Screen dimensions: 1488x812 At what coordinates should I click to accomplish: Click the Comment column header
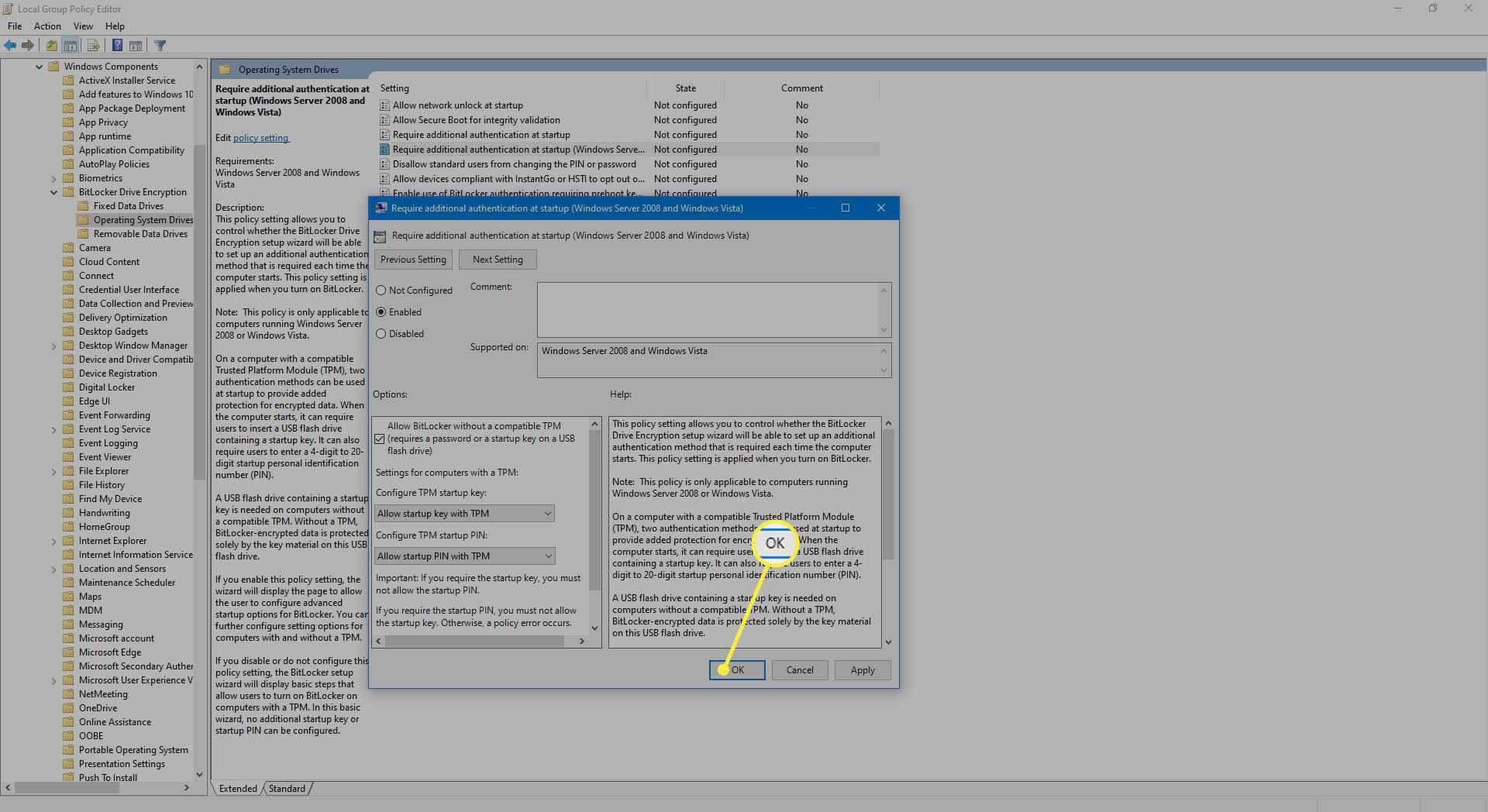point(801,88)
